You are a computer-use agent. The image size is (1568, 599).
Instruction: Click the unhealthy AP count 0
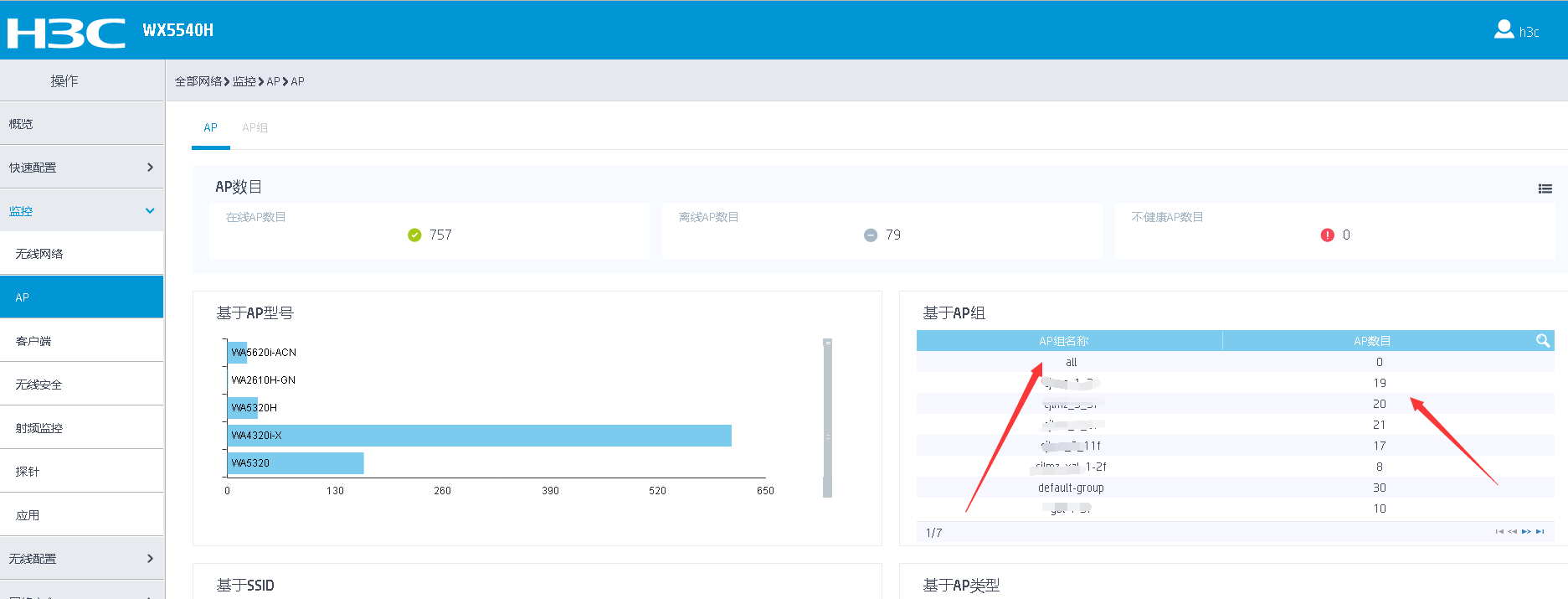coord(1346,235)
